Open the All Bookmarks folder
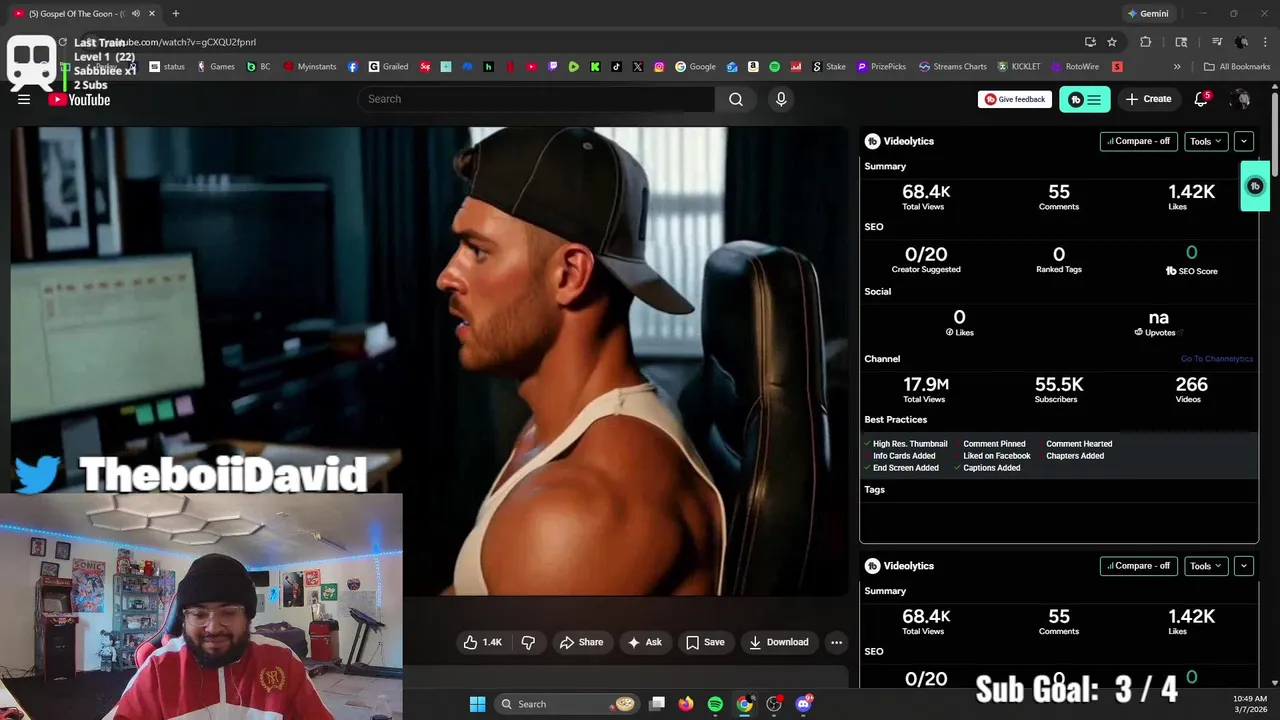Viewport: 1280px width, 720px height. 1237,67
